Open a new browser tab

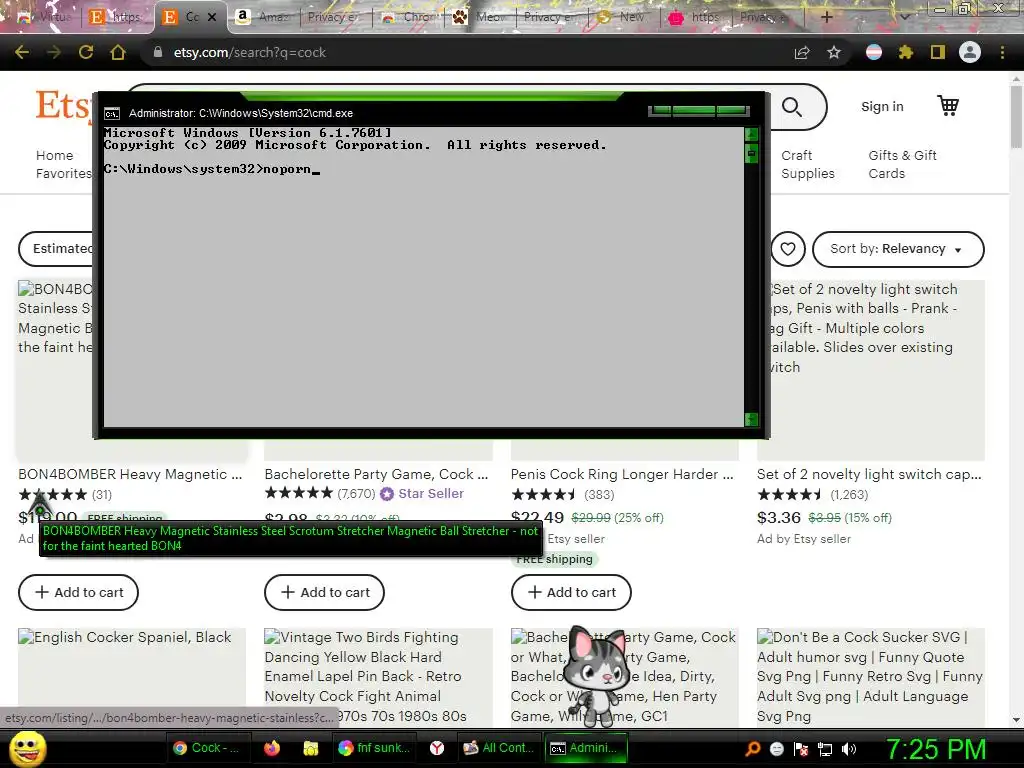click(x=826, y=17)
